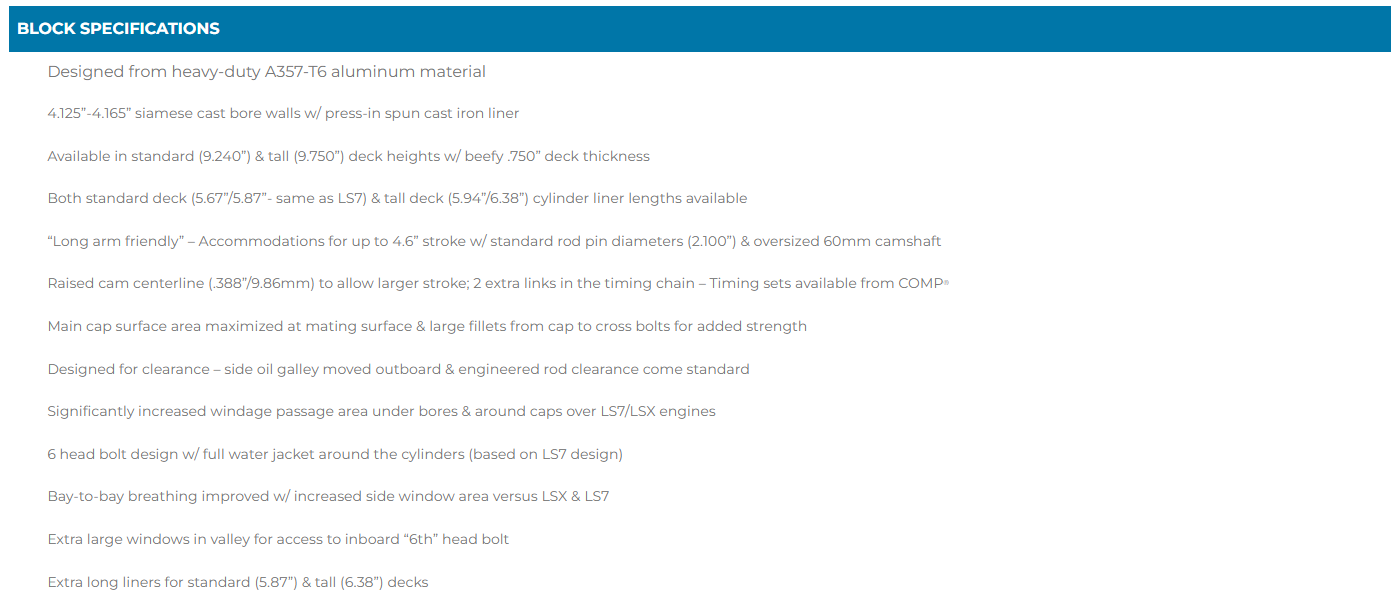
Task: Click the windage passage area line
Action: (381, 412)
